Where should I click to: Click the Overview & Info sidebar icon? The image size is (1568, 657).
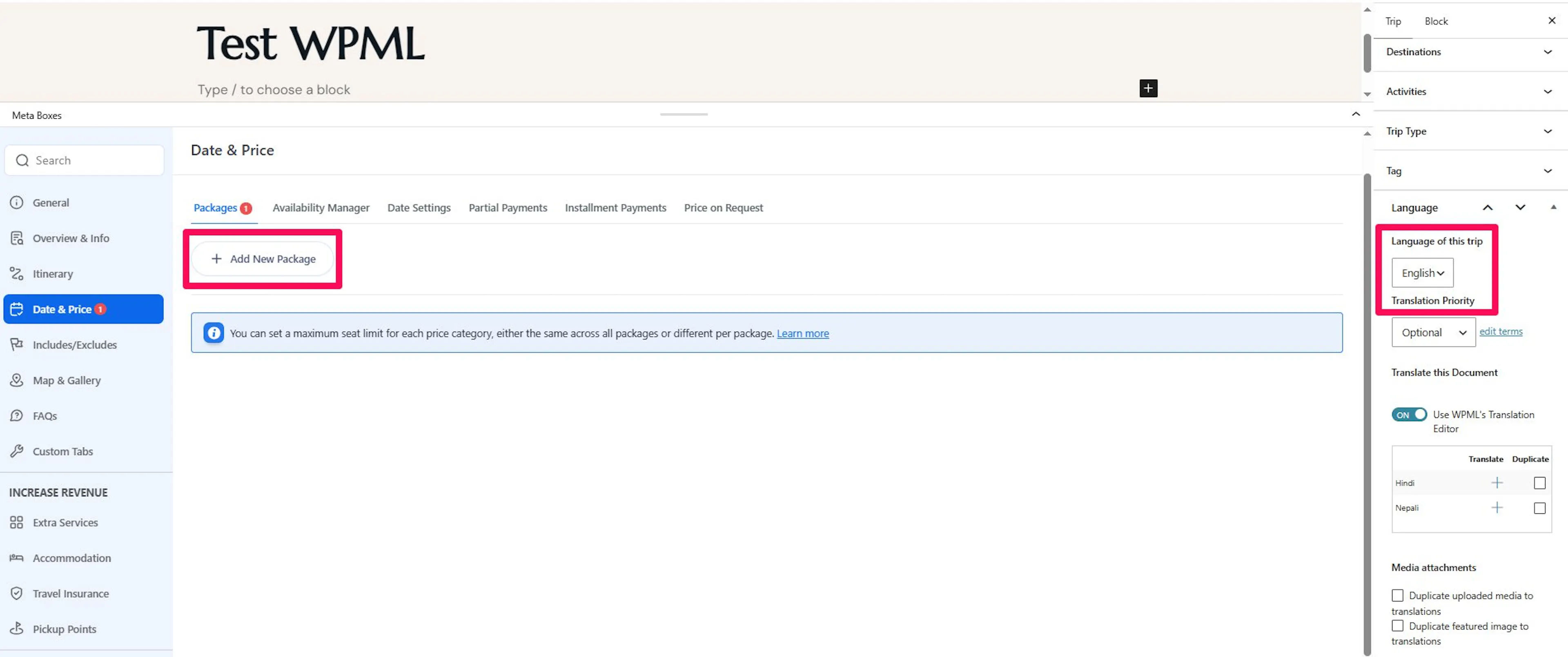(16, 238)
